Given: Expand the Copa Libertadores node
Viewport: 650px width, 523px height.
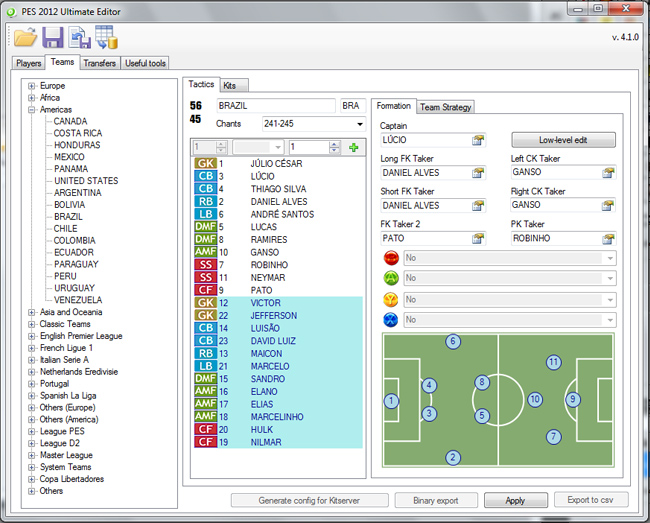Looking at the screenshot, I should (x=32, y=479).
